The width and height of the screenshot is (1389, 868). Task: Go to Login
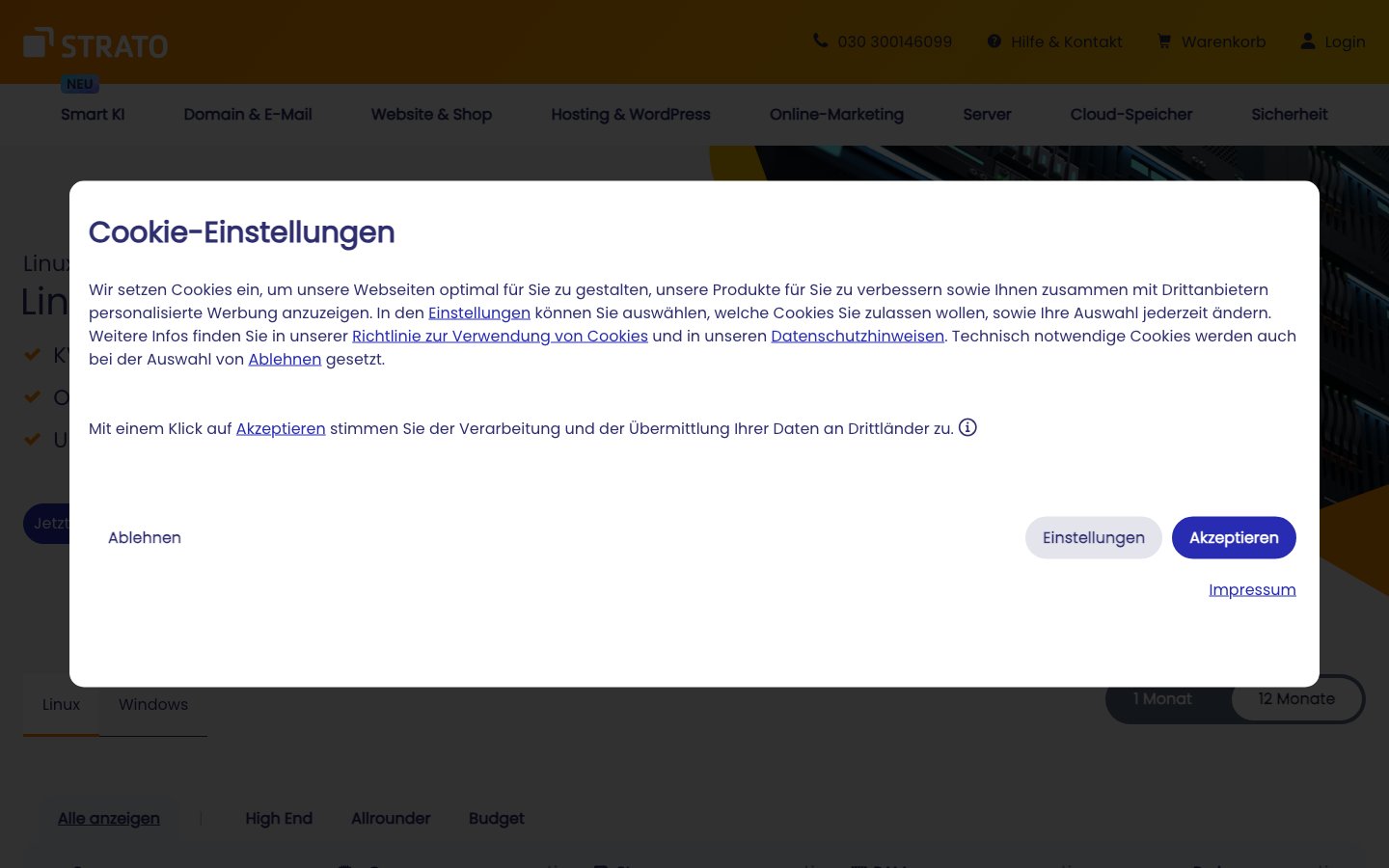[1345, 41]
